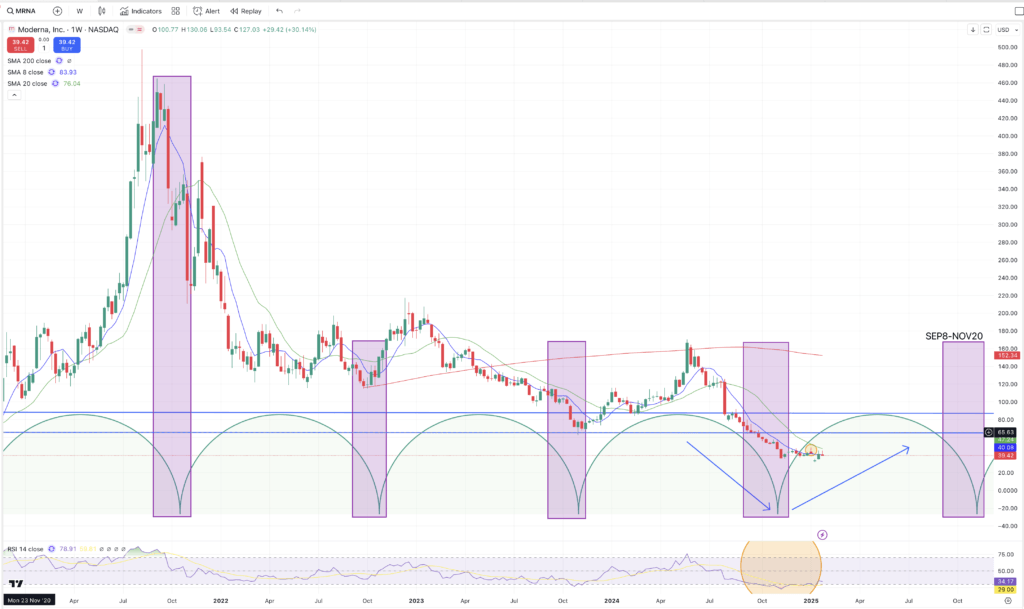The width and height of the screenshot is (1024, 609).
Task: Open the MRNA symbol search
Action: pyautogui.click(x=21, y=11)
